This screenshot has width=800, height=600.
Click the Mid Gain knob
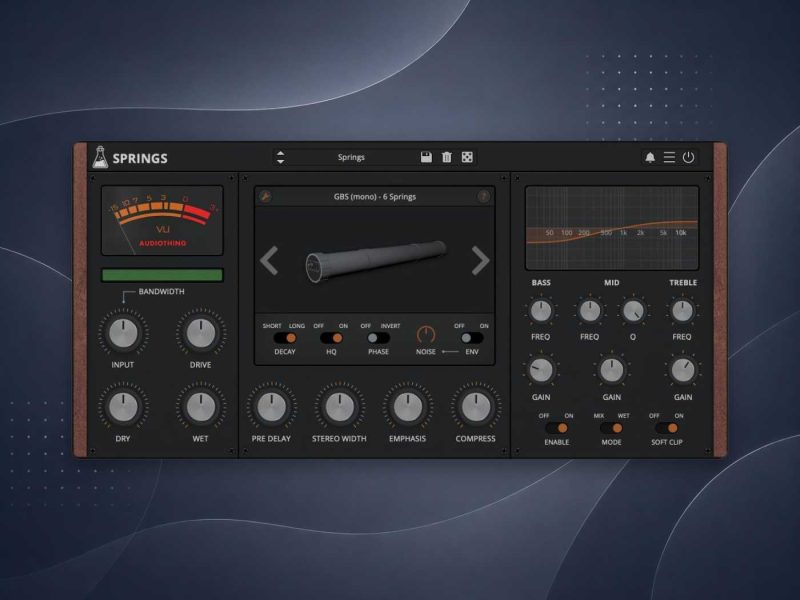coord(611,370)
